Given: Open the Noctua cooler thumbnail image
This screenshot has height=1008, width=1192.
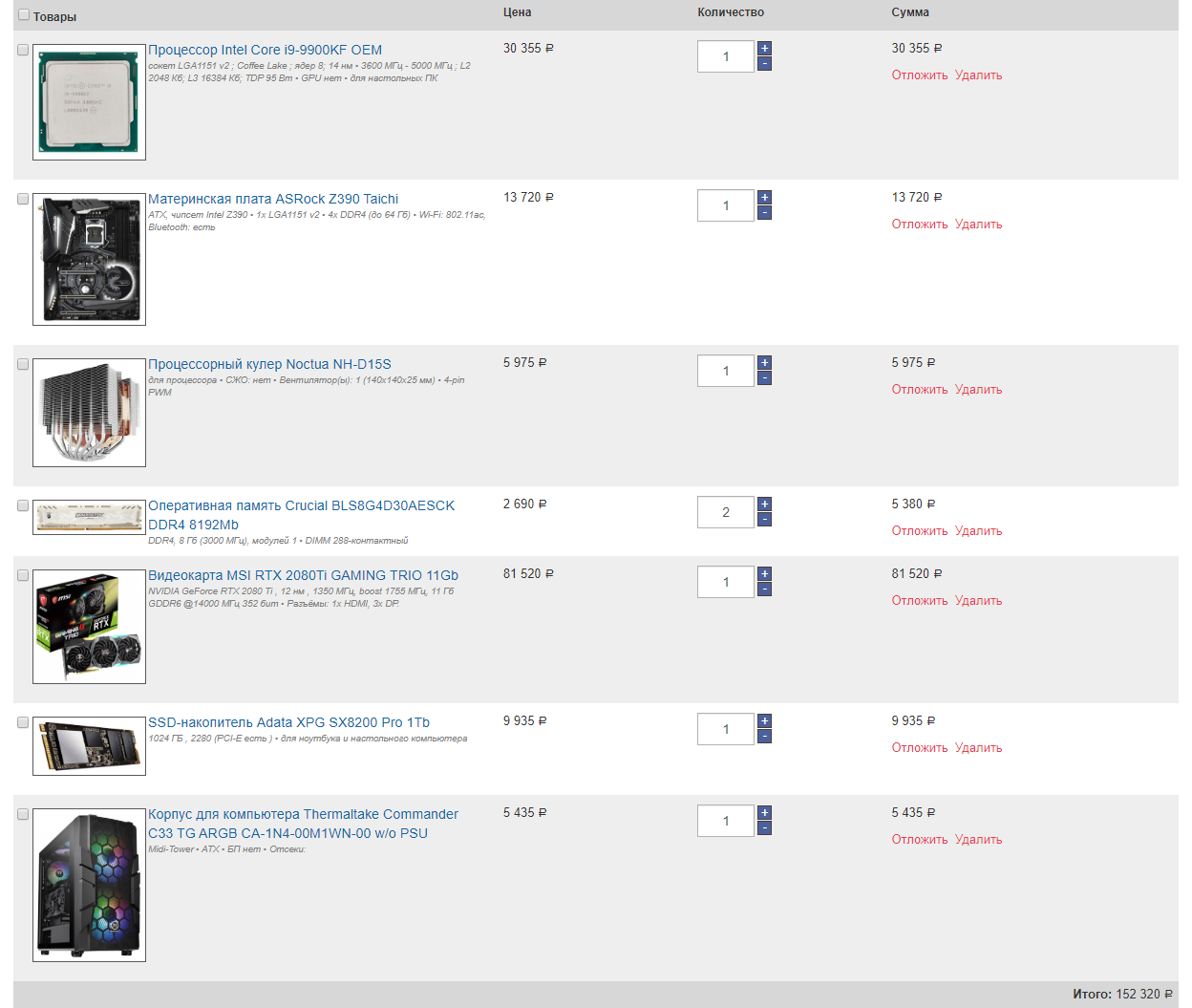Looking at the screenshot, I should point(89,413).
